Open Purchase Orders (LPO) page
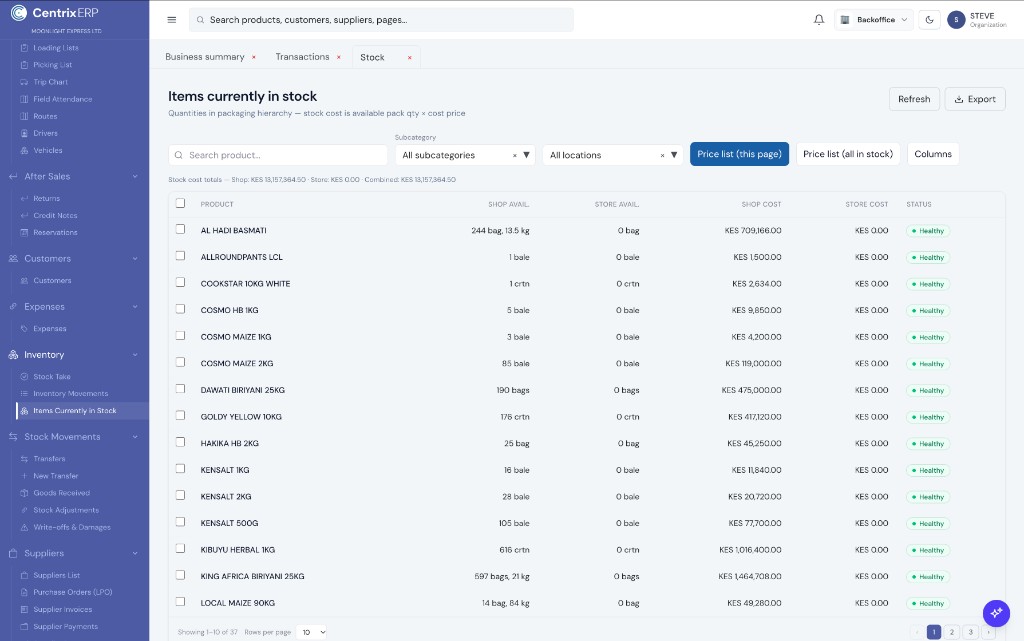The width and height of the screenshot is (1024, 641). tap(72, 593)
